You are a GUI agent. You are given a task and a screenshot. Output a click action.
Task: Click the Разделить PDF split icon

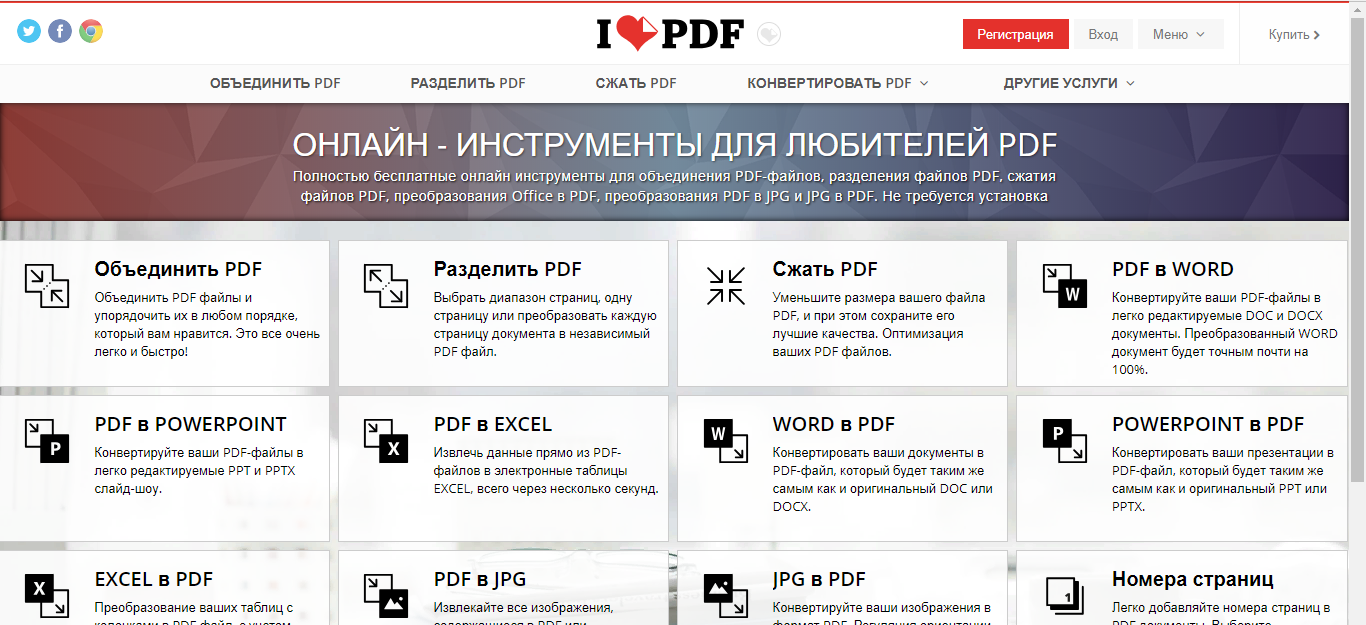(x=386, y=285)
